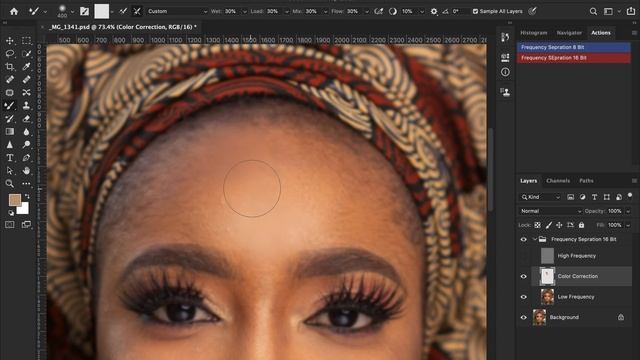Switch to the Channels tab

(x=558, y=181)
